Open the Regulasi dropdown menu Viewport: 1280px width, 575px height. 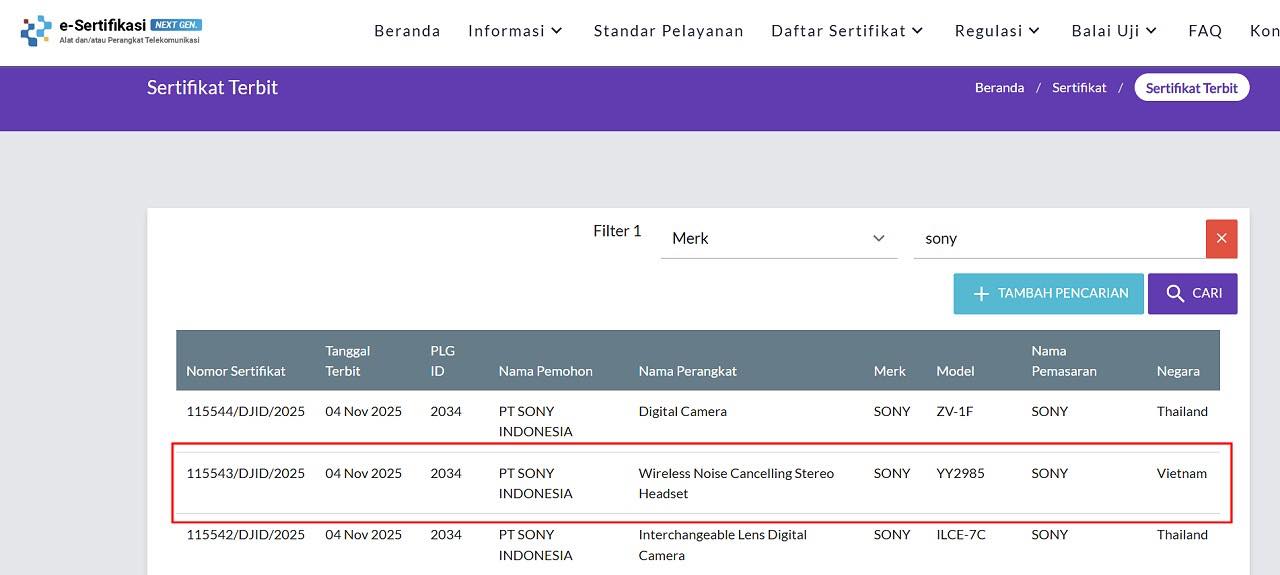pyautogui.click(x=997, y=31)
